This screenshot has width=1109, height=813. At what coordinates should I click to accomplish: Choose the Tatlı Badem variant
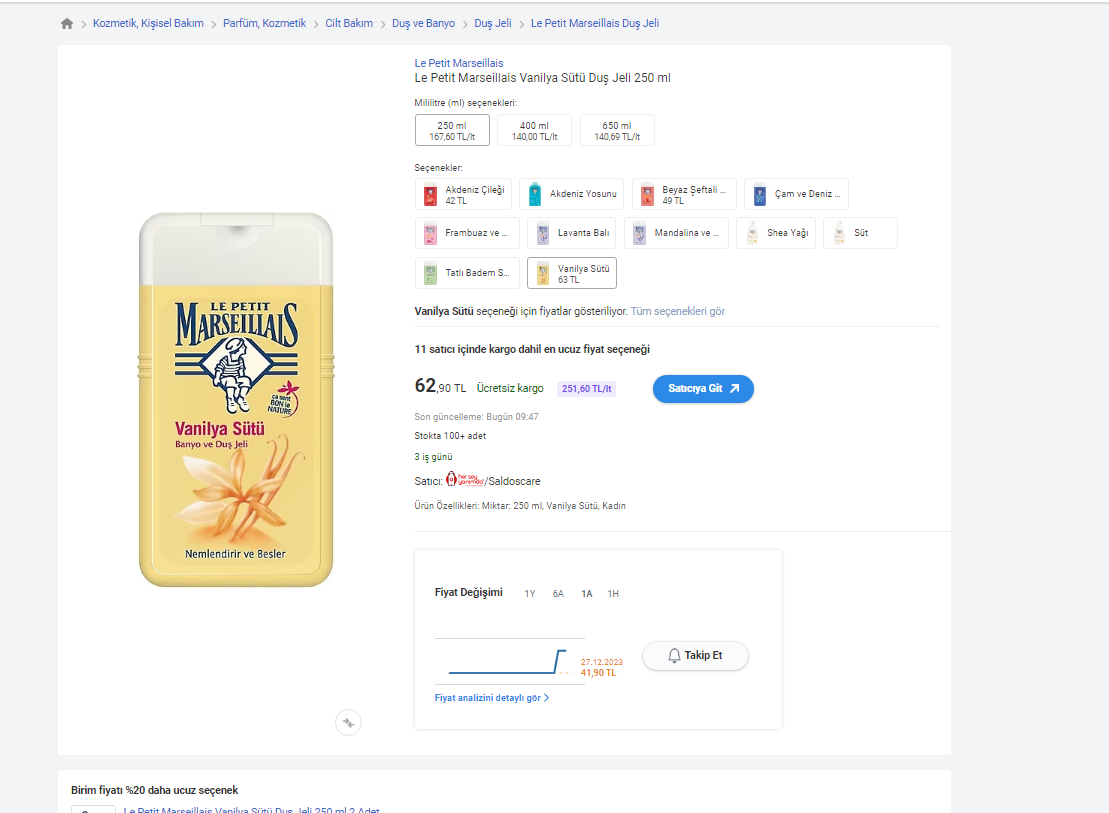coord(467,273)
